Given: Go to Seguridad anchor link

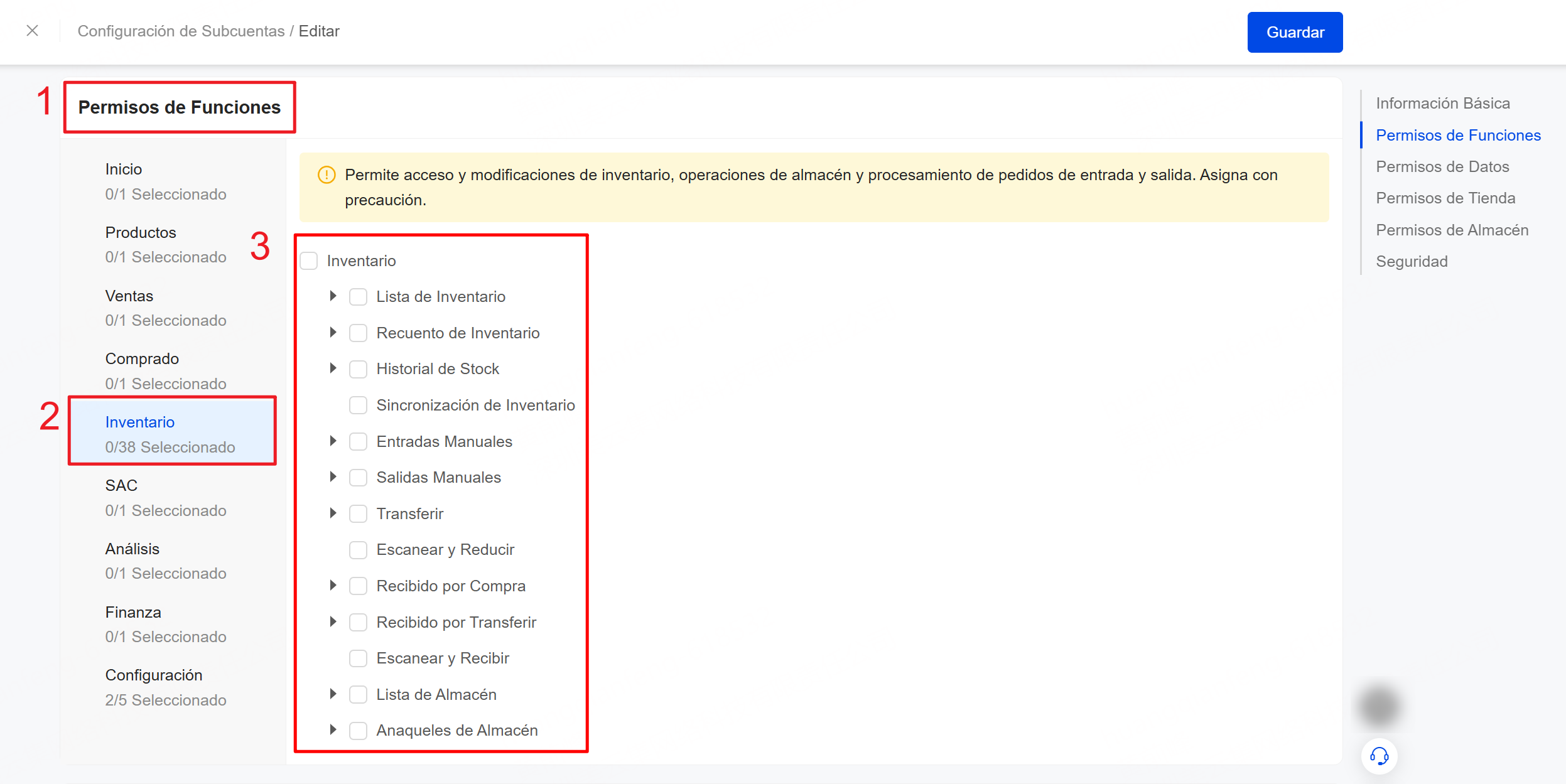Looking at the screenshot, I should (x=1412, y=261).
